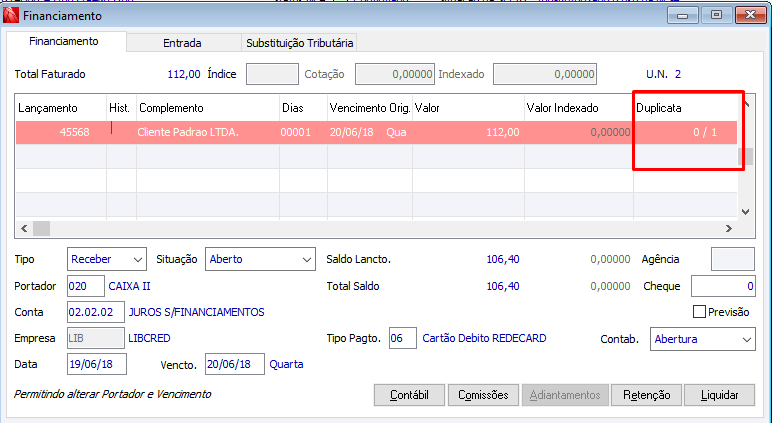Open the Tipo dropdown showing Receber

[107, 259]
